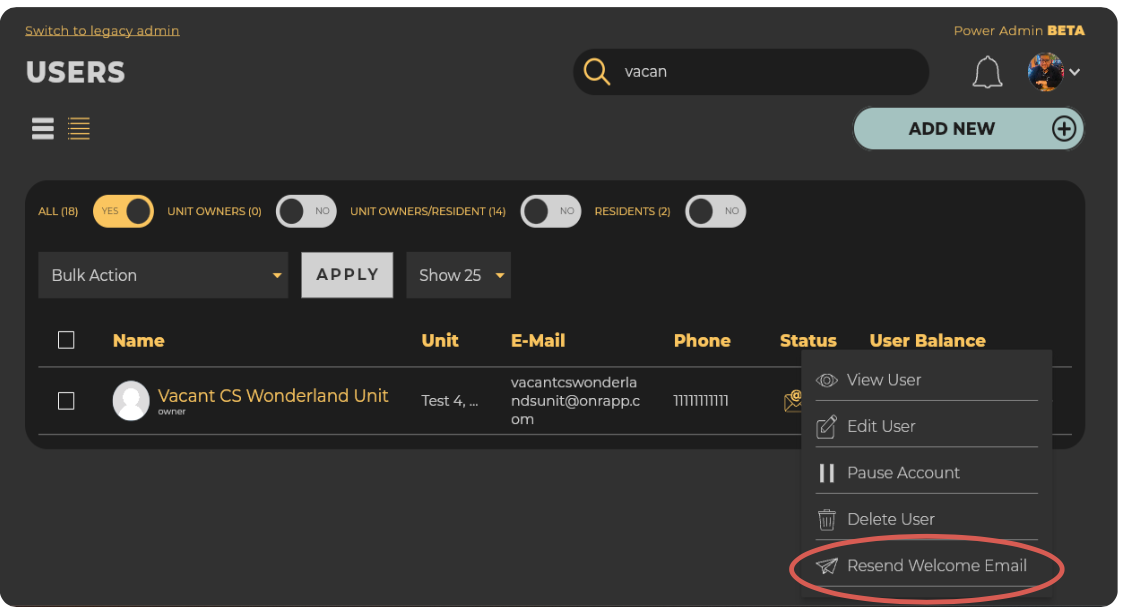1122x612 pixels.
Task: Select the white list view icon
Action: [x=42, y=128]
